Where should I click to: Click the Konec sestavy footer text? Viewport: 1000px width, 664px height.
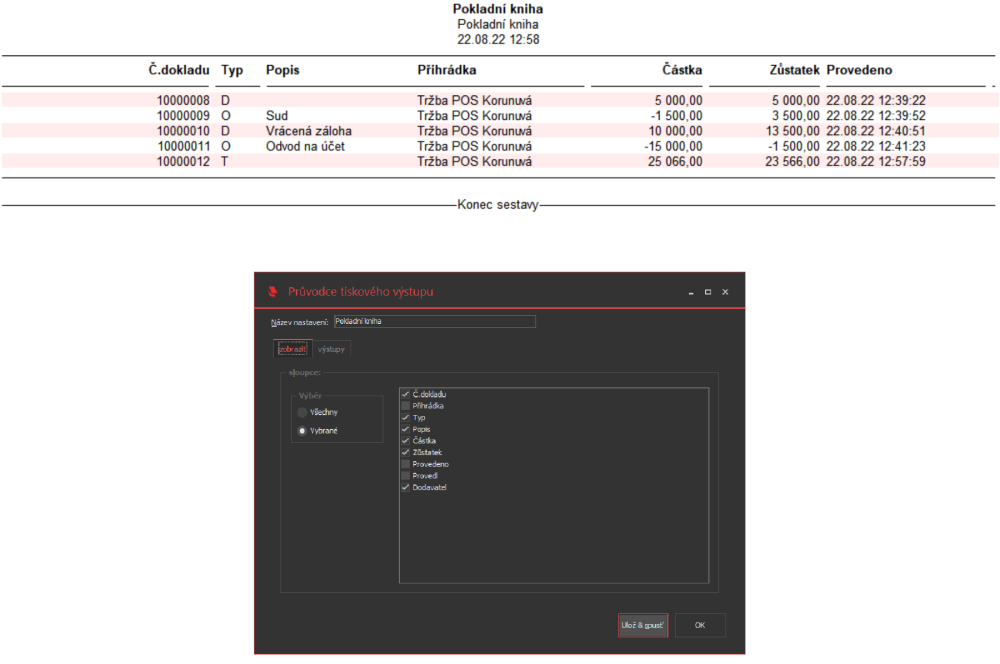(498, 205)
